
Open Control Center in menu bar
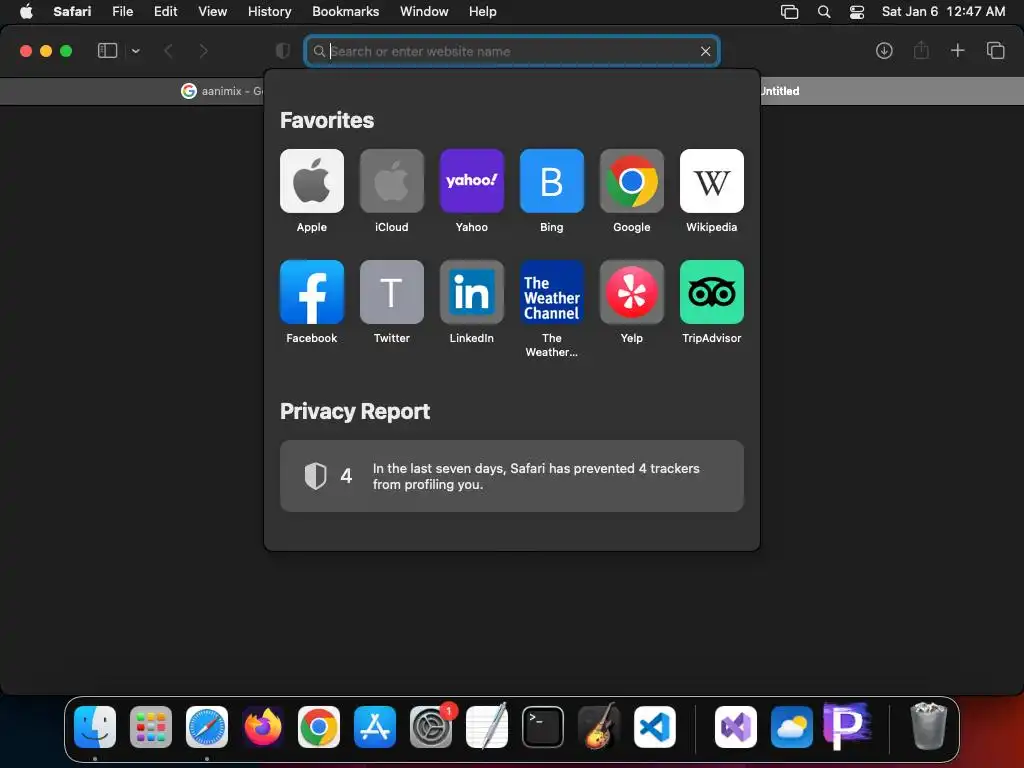click(x=857, y=12)
